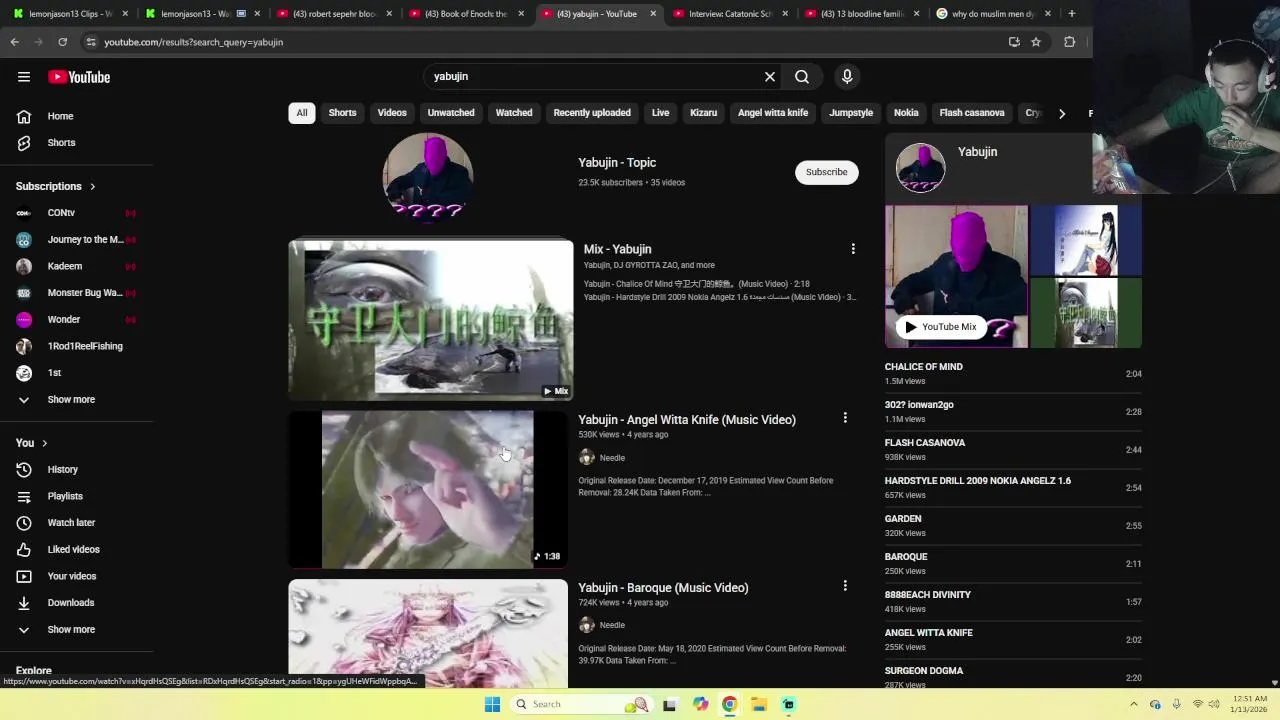Image resolution: width=1280 pixels, height=720 pixels.
Task: Open more options for Angel Witta Knife video
Action: 845,418
